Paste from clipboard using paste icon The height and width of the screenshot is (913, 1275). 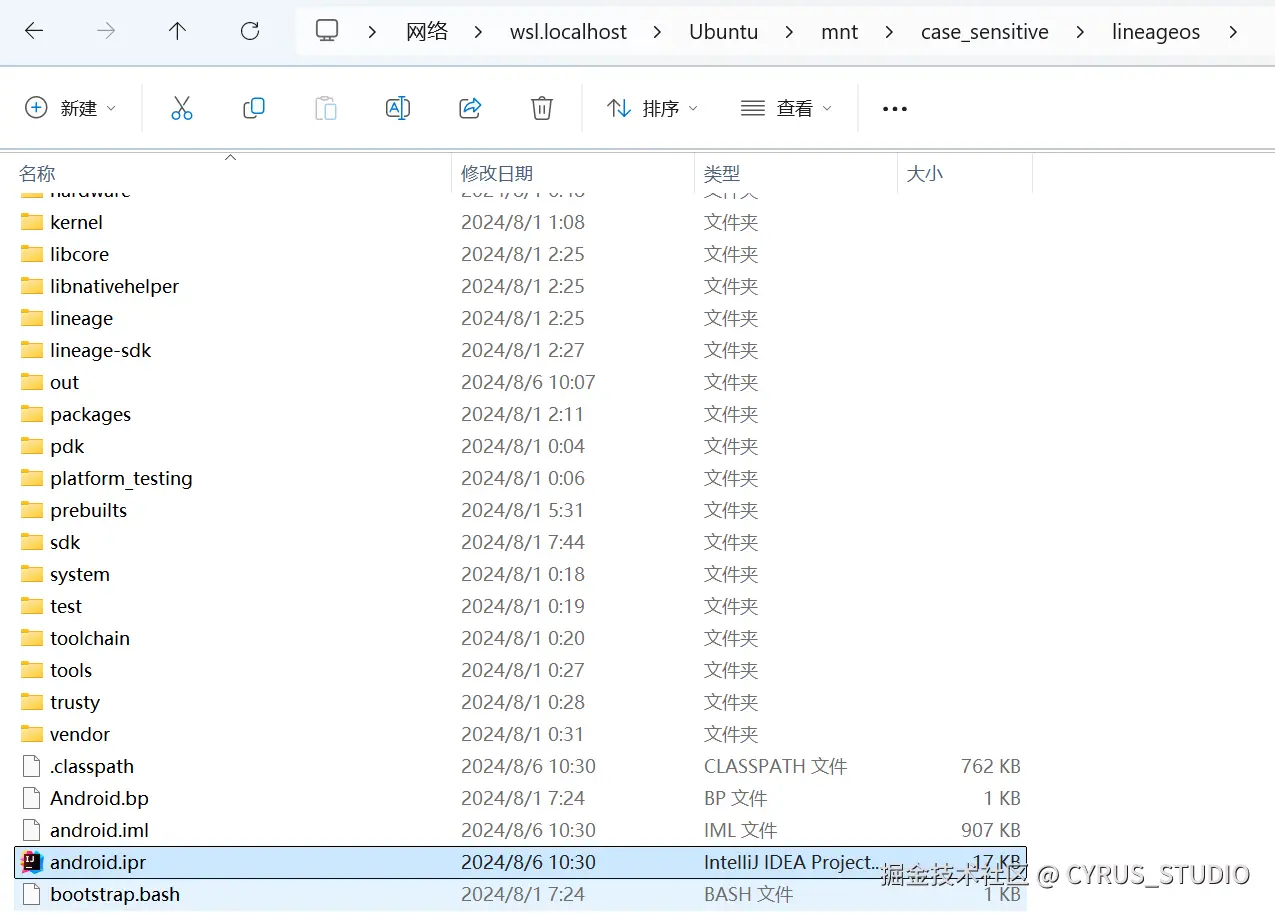[325, 107]
